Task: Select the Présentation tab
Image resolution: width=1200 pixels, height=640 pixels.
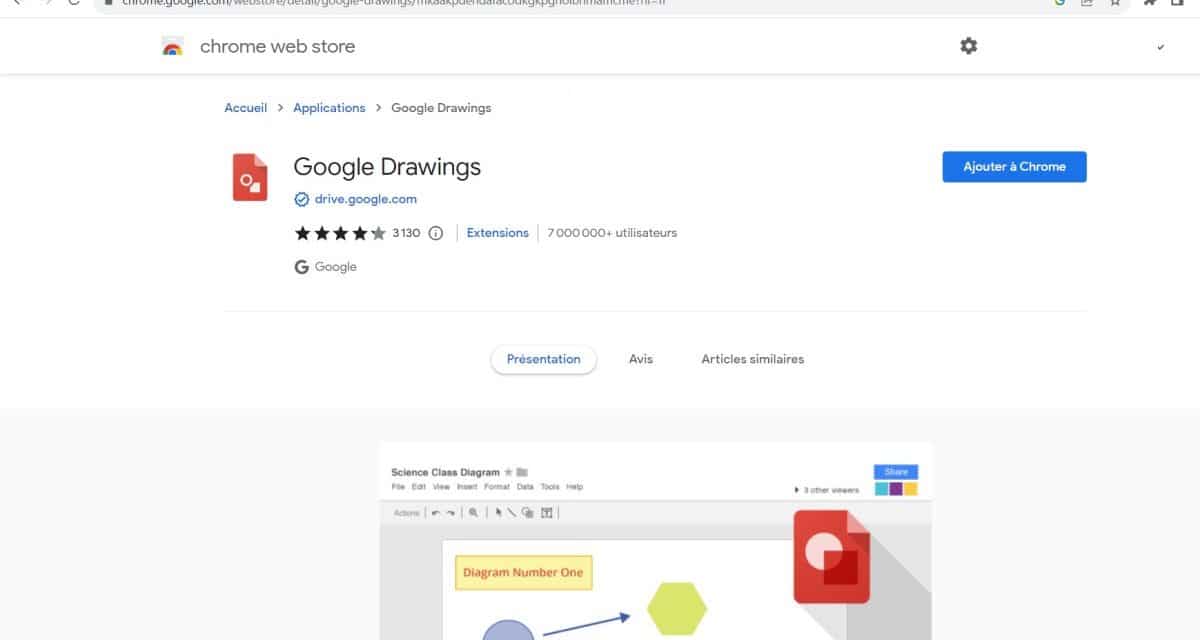Action: point(543,360)
